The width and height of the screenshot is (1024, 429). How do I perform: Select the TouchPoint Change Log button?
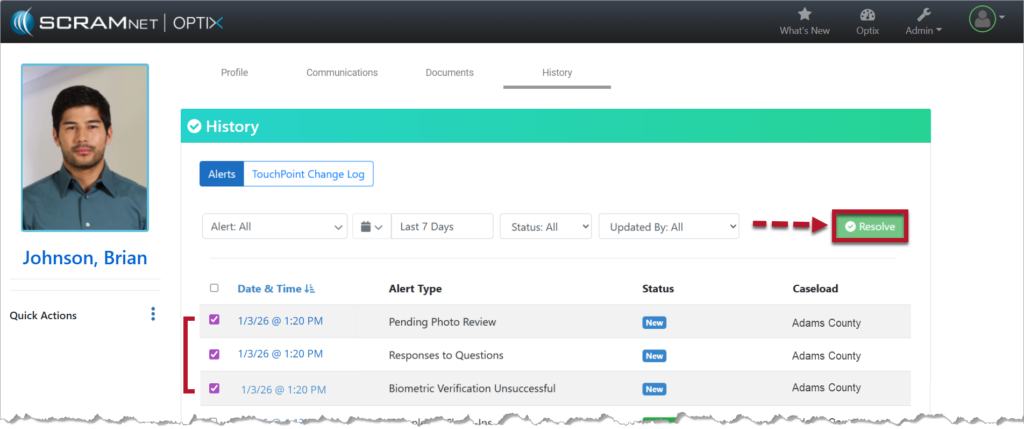pyautogui.click(x=308, y=174)
